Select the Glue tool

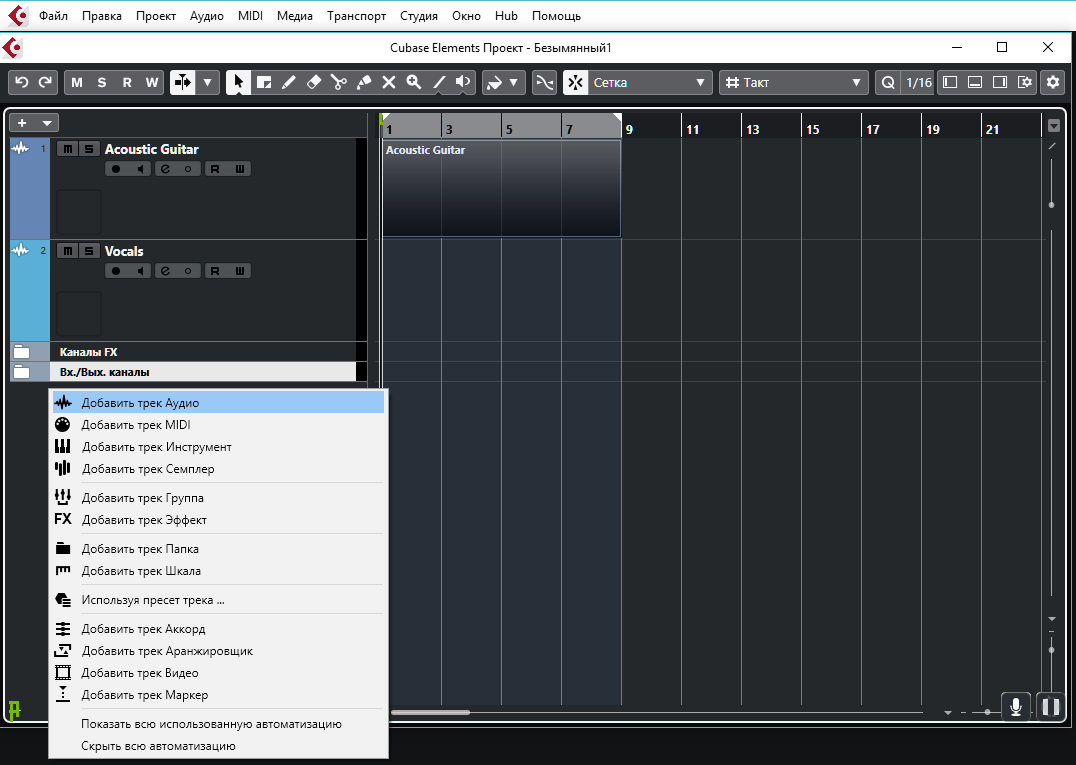pyautogui.click(x=364, y=83)
